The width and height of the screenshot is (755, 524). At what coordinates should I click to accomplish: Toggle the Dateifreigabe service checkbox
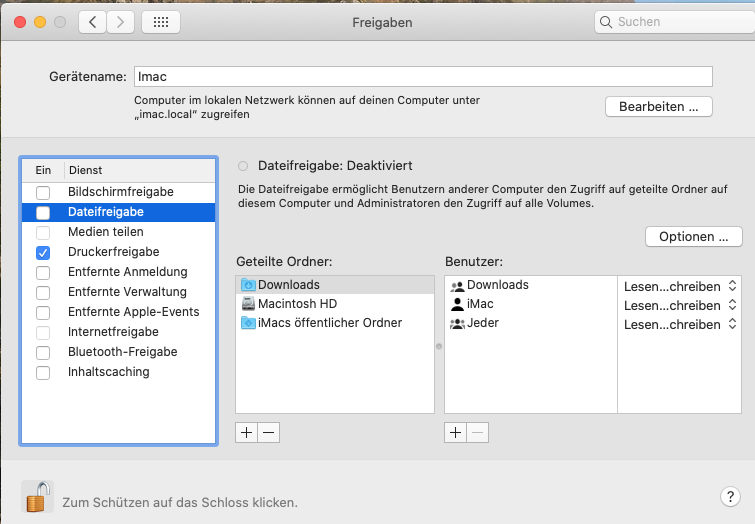click(42, 212)
